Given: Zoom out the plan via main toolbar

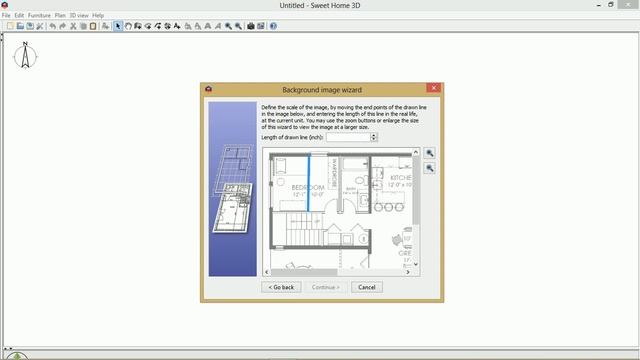Looking at the screenshot, I should [238, 26].
